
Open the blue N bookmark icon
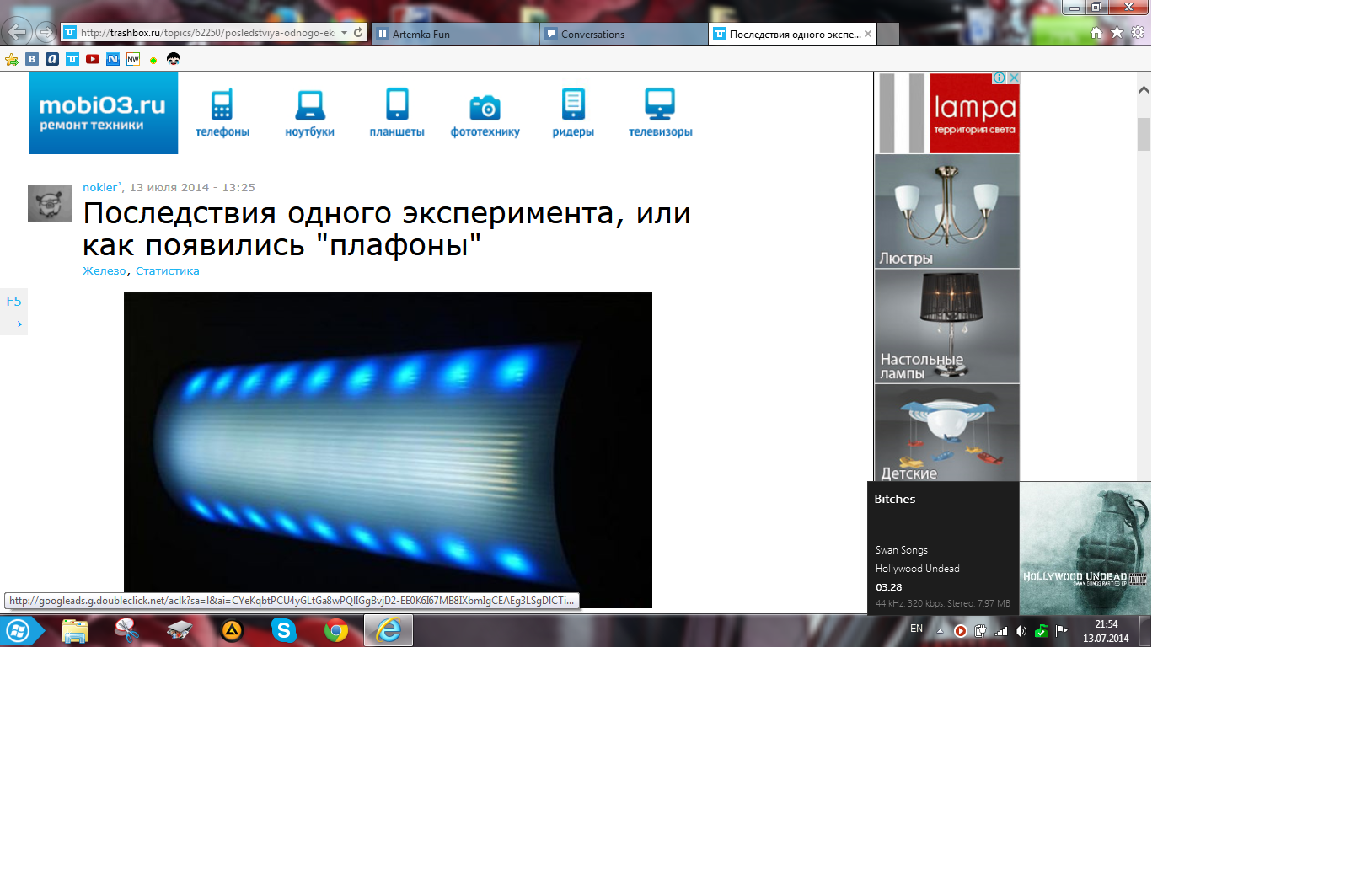click(x=113, y=59)
